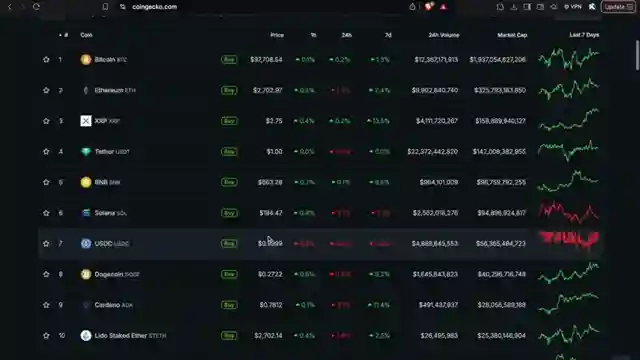Click the Buy button for Dogecoin
Screen dimensions: 640x360
coord(229,274)
